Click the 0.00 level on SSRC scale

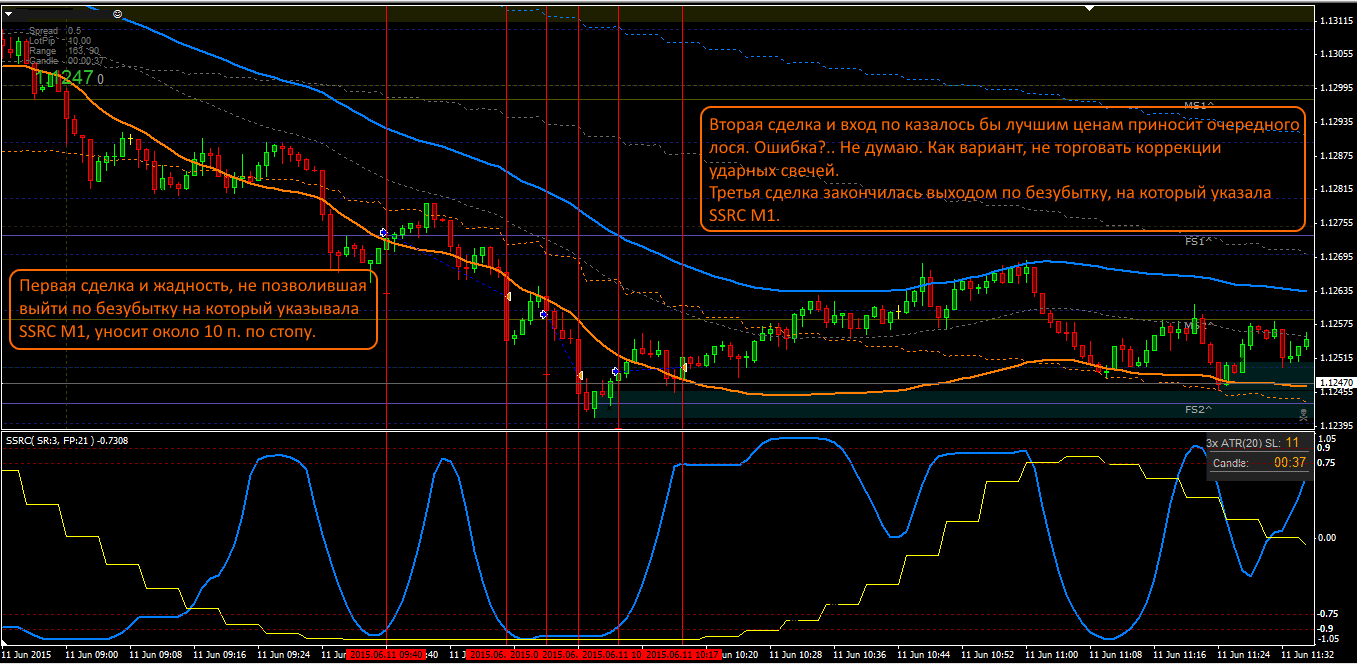(1325, 538)
